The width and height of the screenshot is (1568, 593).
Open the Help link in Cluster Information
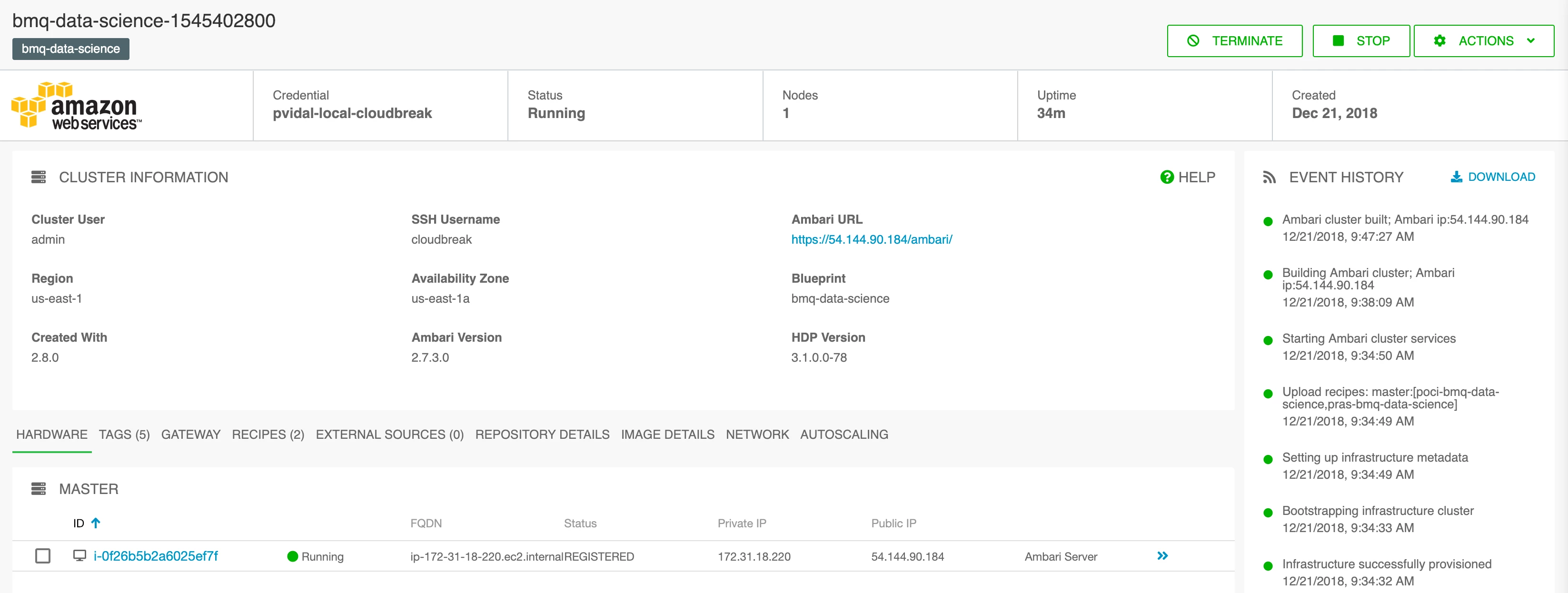pos(1187,177)
